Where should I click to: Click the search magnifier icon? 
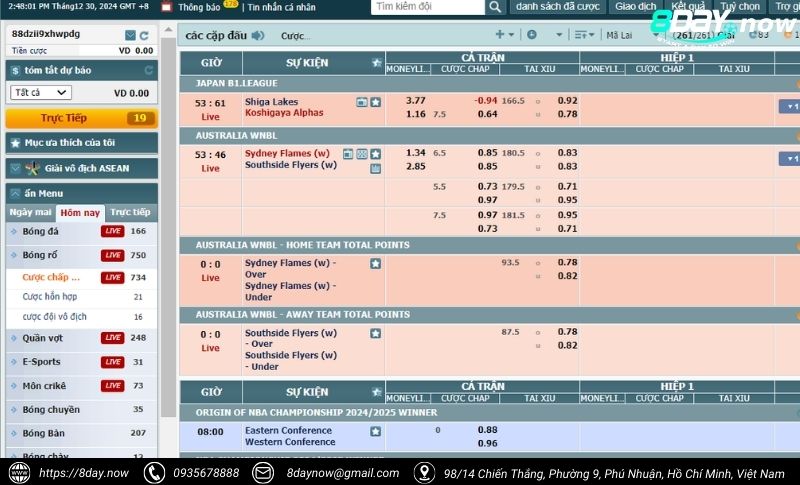pyautogui.click(x=495, y=7)
